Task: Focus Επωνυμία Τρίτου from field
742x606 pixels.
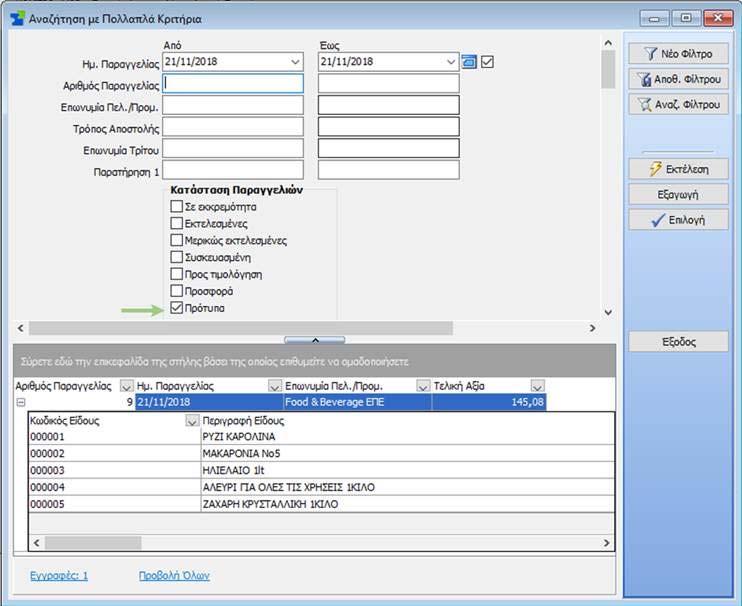Action: pos(233,148)
